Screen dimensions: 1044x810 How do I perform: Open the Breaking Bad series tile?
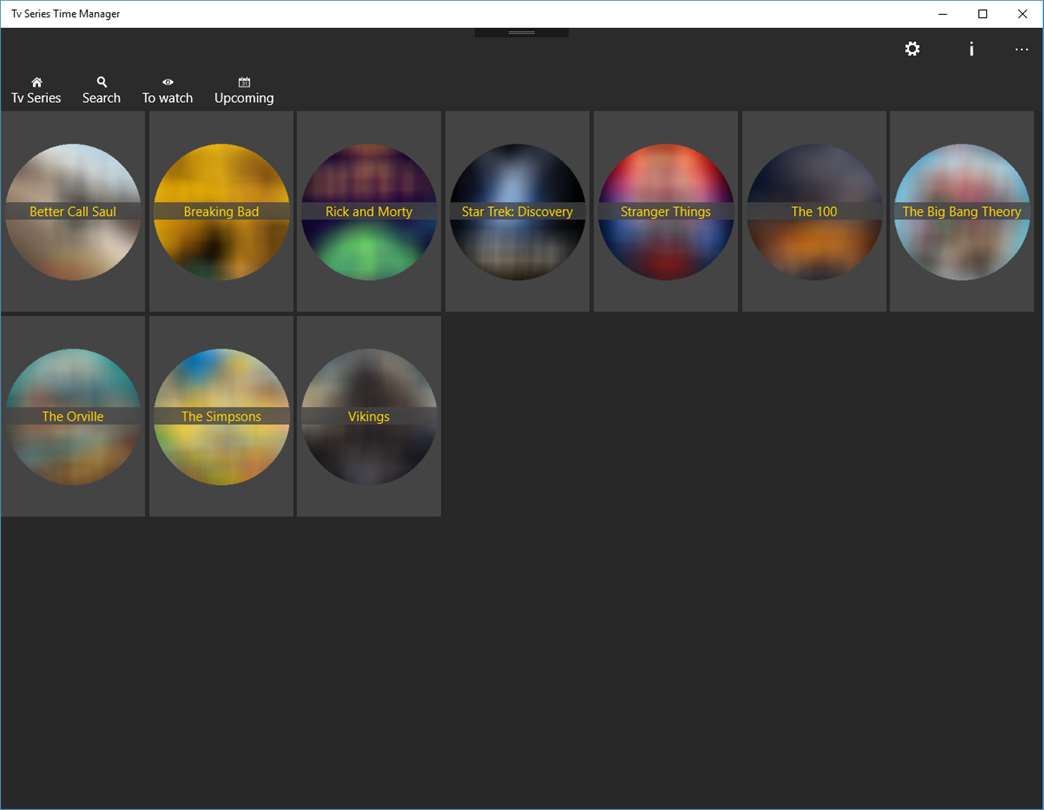[221, 211]
